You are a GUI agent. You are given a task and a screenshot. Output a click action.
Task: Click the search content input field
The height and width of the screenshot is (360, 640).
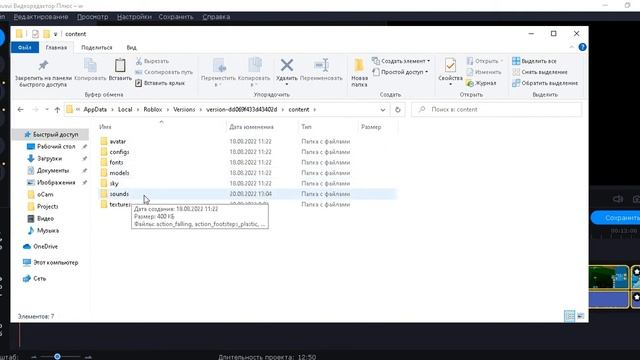(497, 109)
